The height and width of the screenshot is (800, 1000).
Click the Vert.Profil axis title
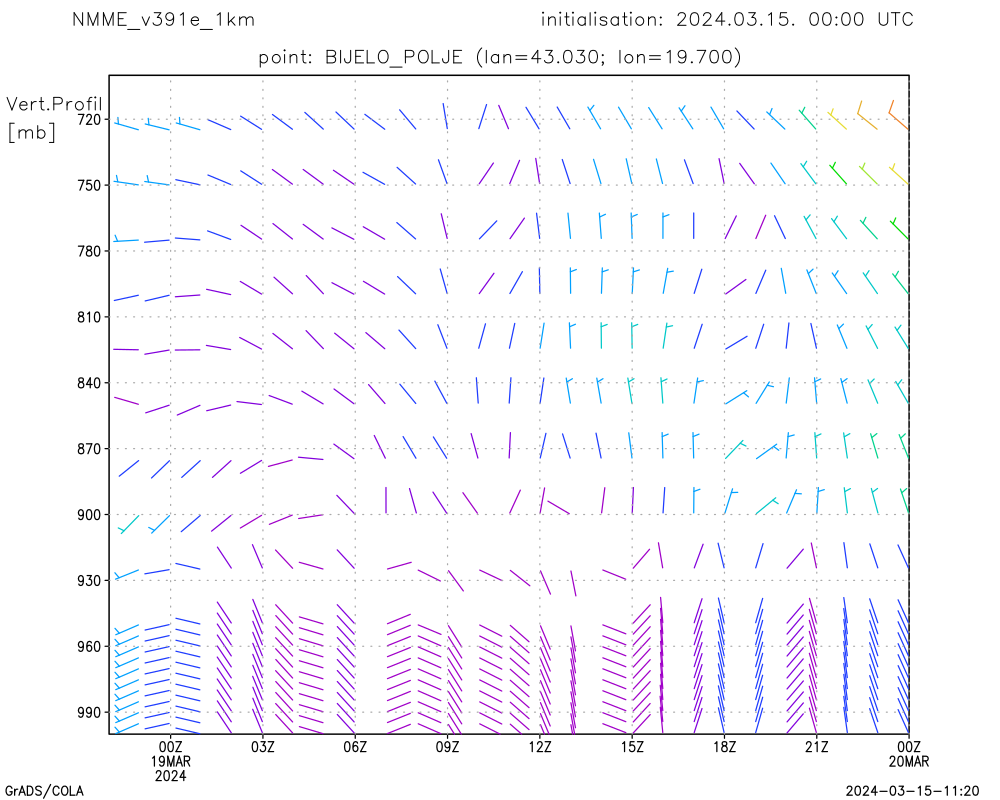[54, 104]
